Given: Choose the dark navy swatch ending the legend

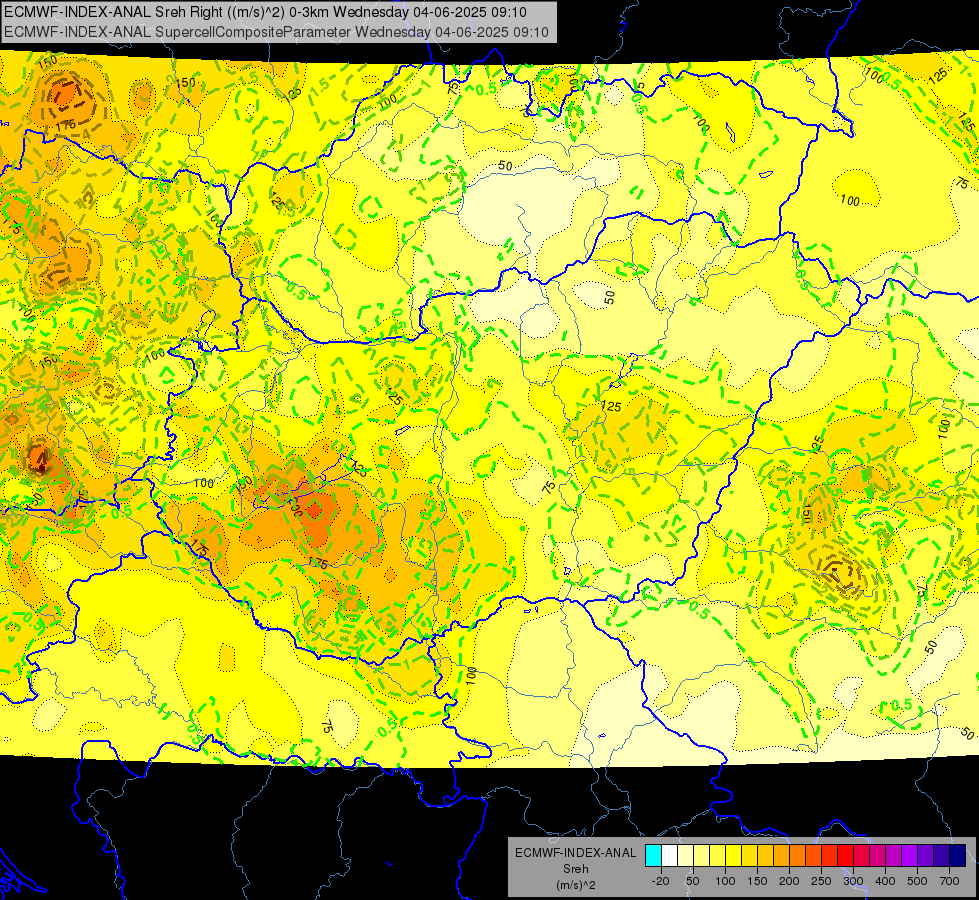Looking at the screenshot, I should pyautogui.click(x=958, y=855).
